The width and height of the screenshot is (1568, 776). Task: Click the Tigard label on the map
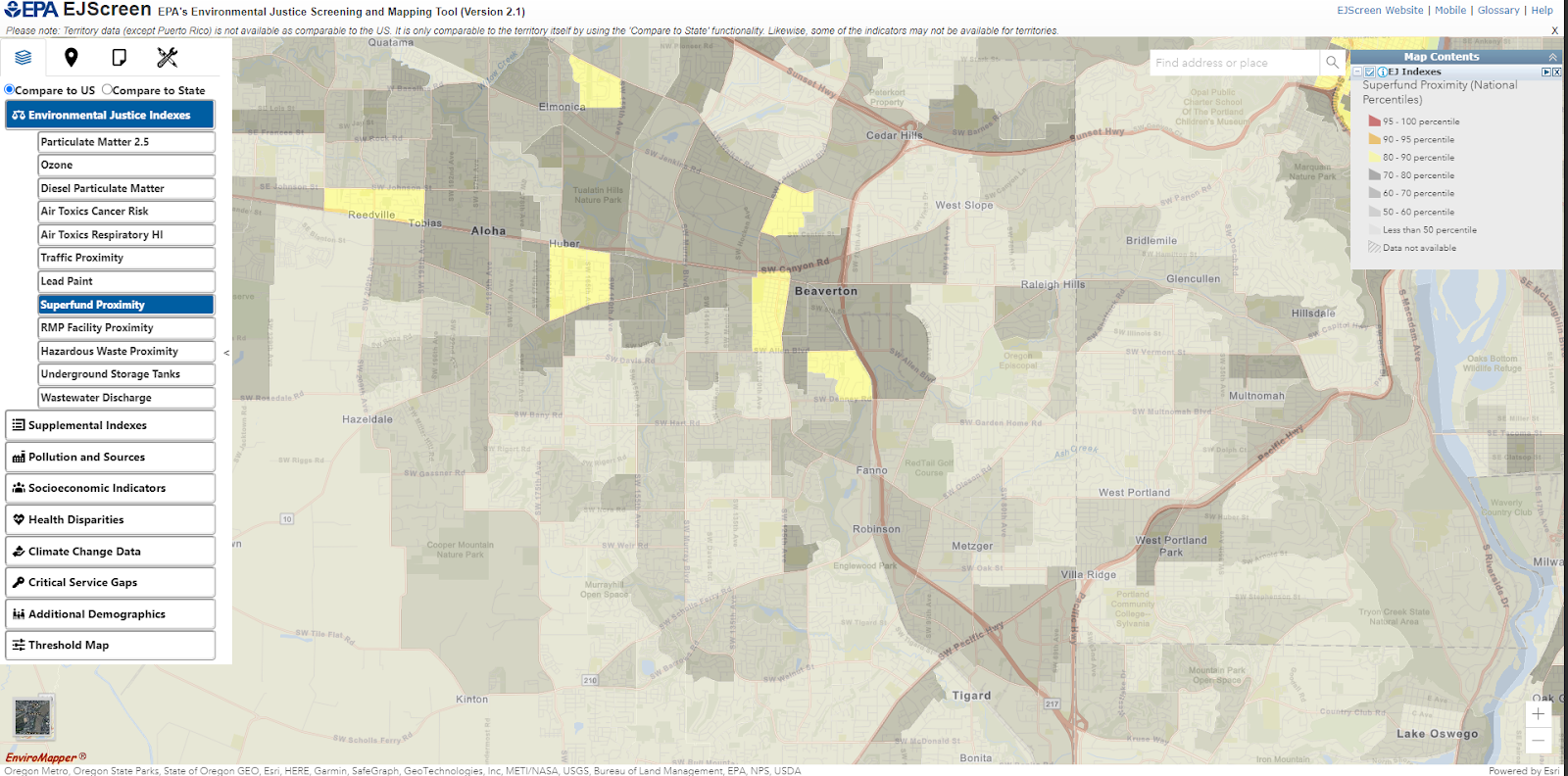[971, 696]
